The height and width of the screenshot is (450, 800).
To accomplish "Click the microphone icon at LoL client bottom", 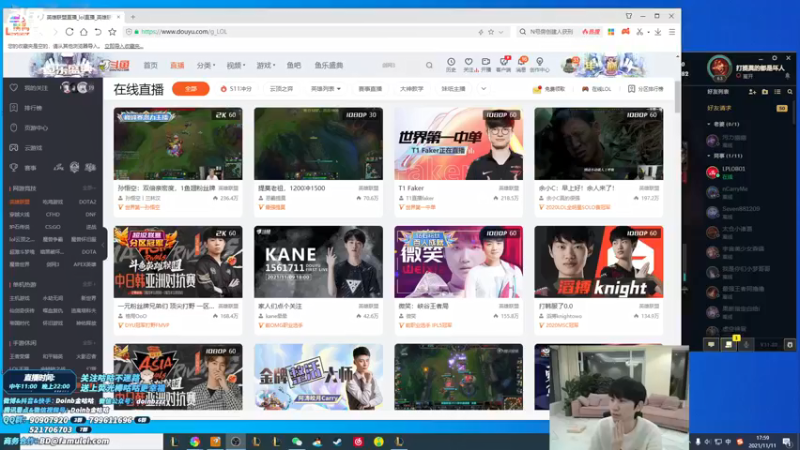I will click(x=746, y=344).
